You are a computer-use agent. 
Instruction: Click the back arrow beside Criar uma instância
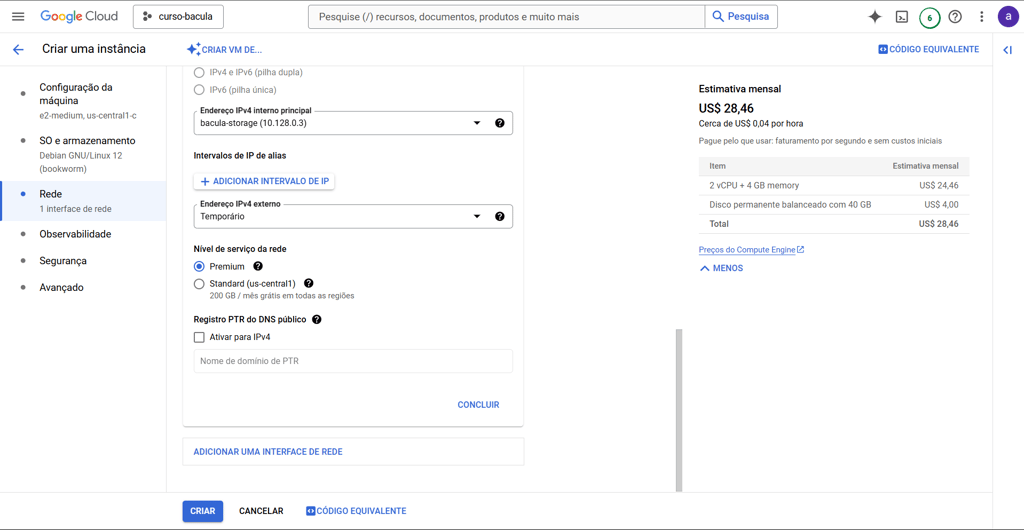(18, 49)
